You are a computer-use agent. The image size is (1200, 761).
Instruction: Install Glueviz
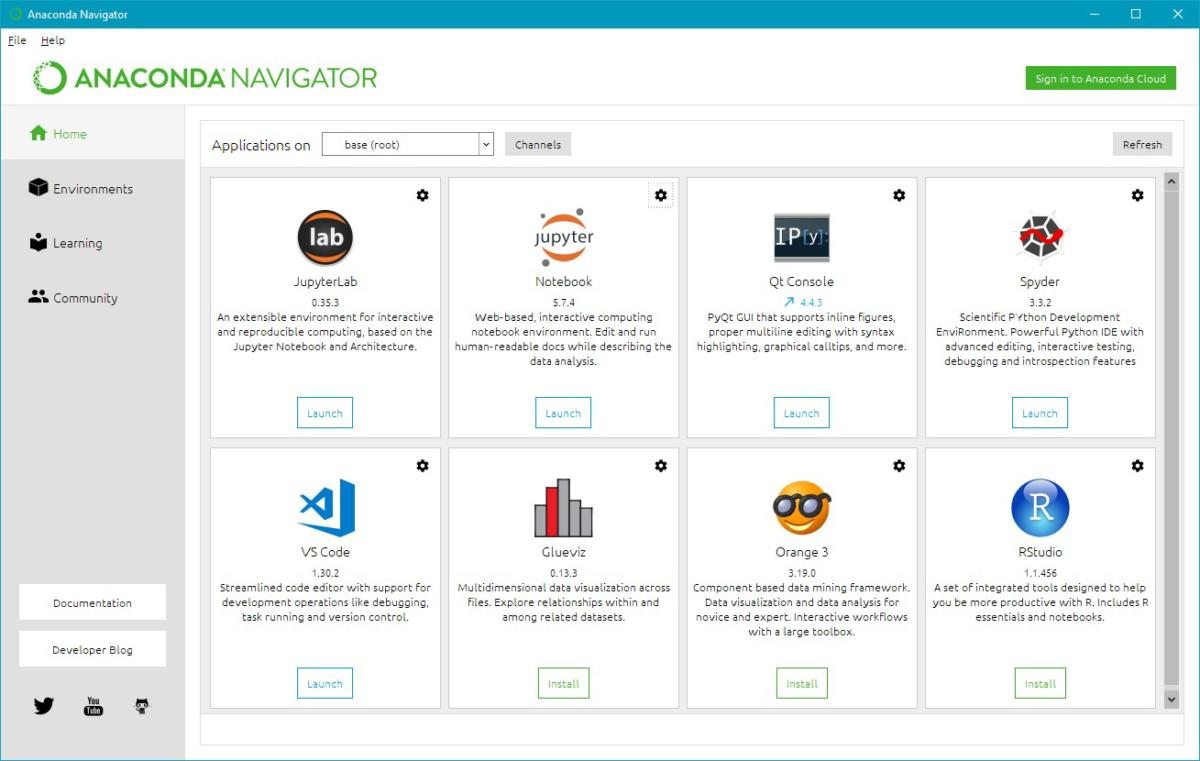[563, 684]
